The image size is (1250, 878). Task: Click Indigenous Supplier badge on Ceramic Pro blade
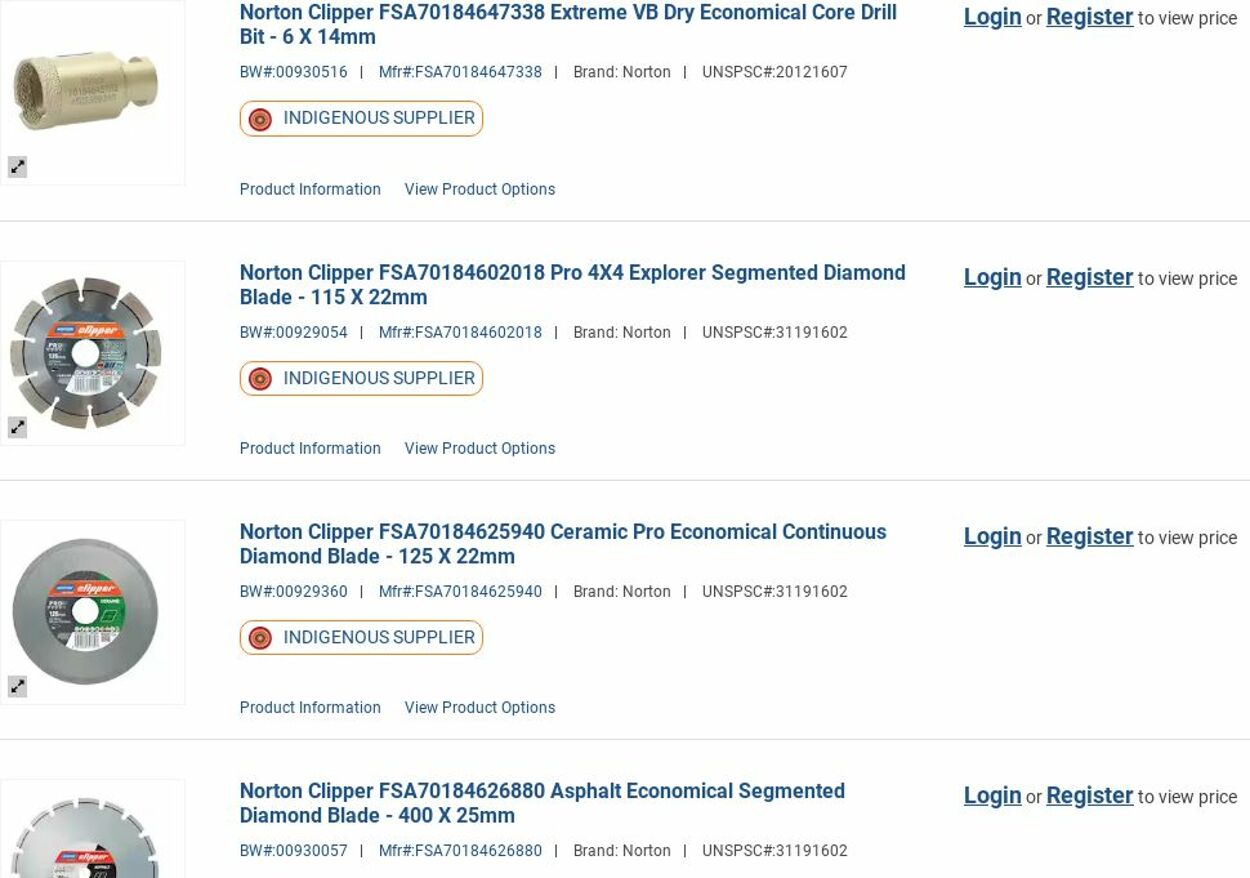361,638
